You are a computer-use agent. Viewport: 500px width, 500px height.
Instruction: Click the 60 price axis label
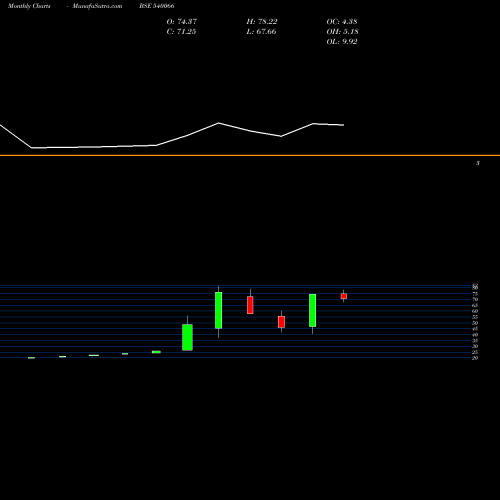tap(475, 311)
